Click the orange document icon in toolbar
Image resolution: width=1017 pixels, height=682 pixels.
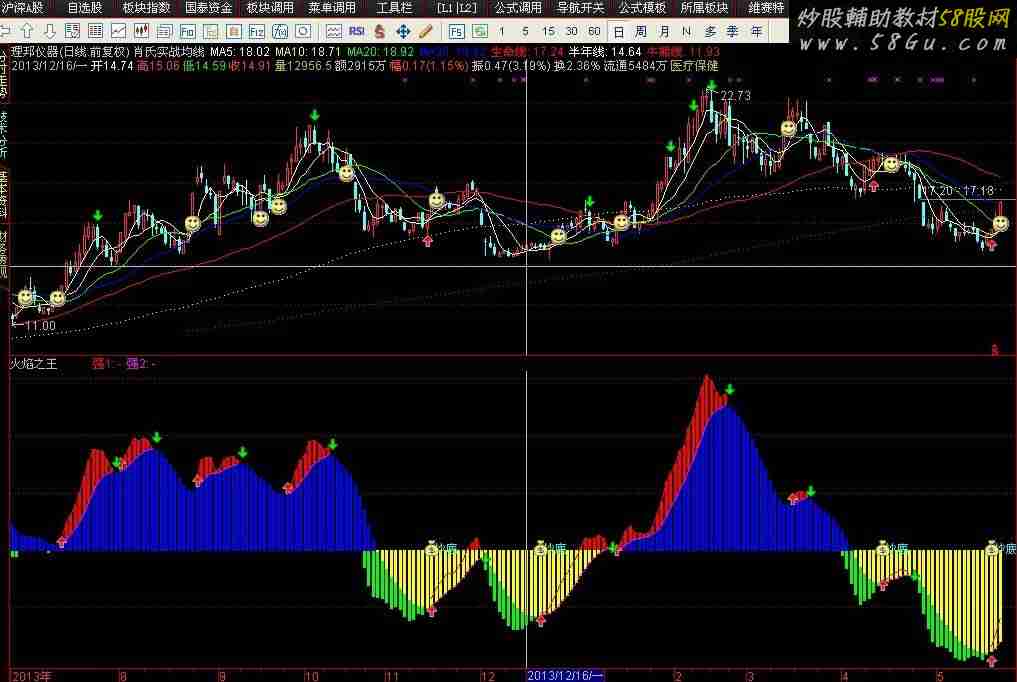click(x=233, y=30)
